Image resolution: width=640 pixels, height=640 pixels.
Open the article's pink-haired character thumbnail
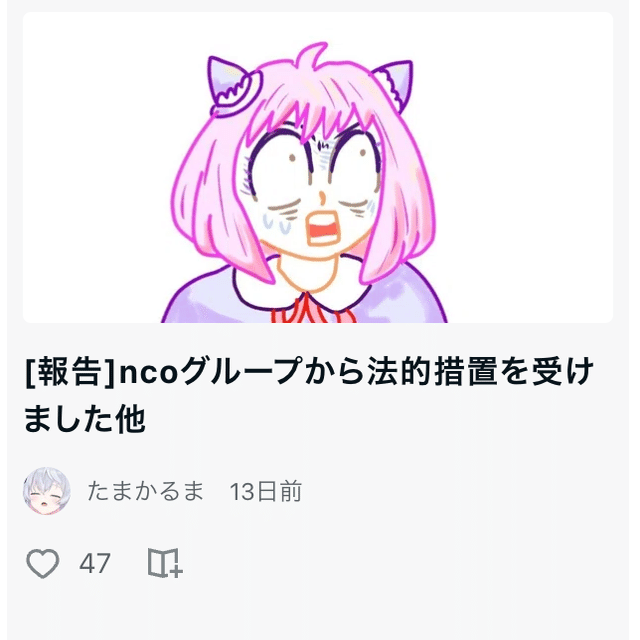pos(318,167)
